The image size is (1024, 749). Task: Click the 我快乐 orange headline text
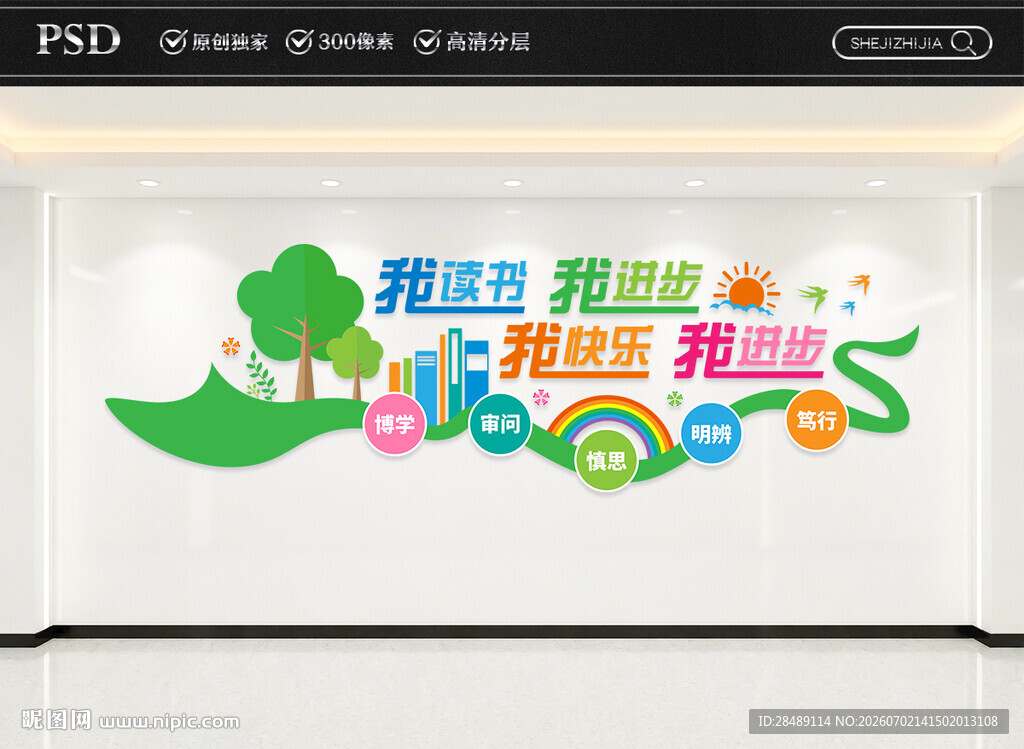(575, 351)
